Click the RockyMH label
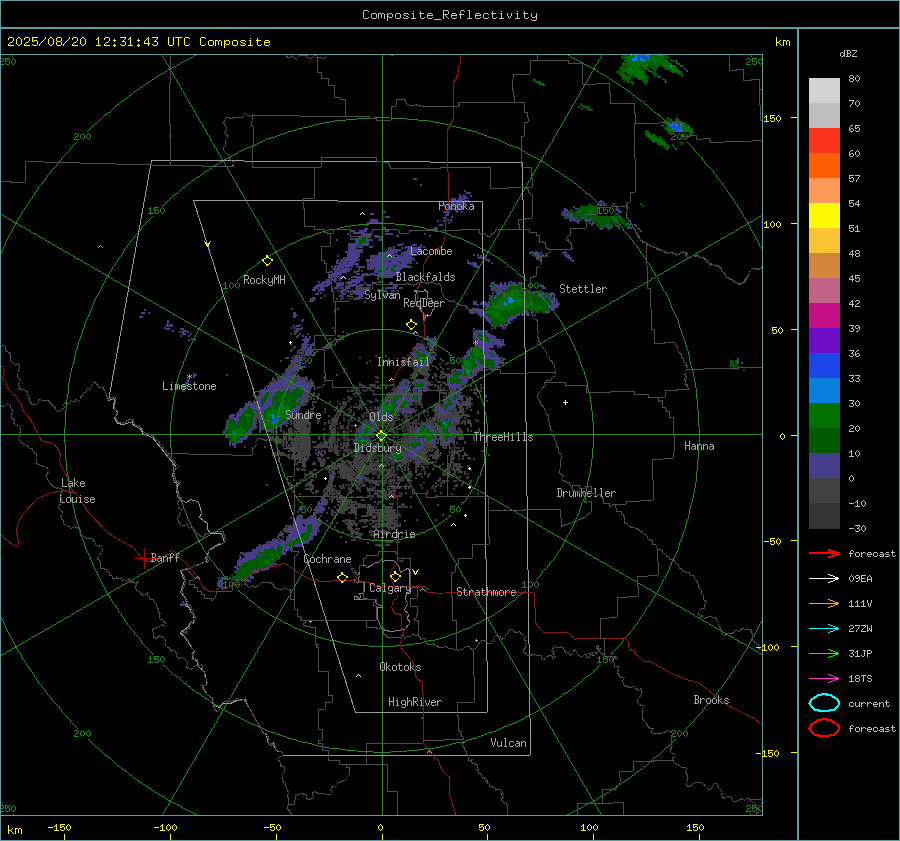 264,280
